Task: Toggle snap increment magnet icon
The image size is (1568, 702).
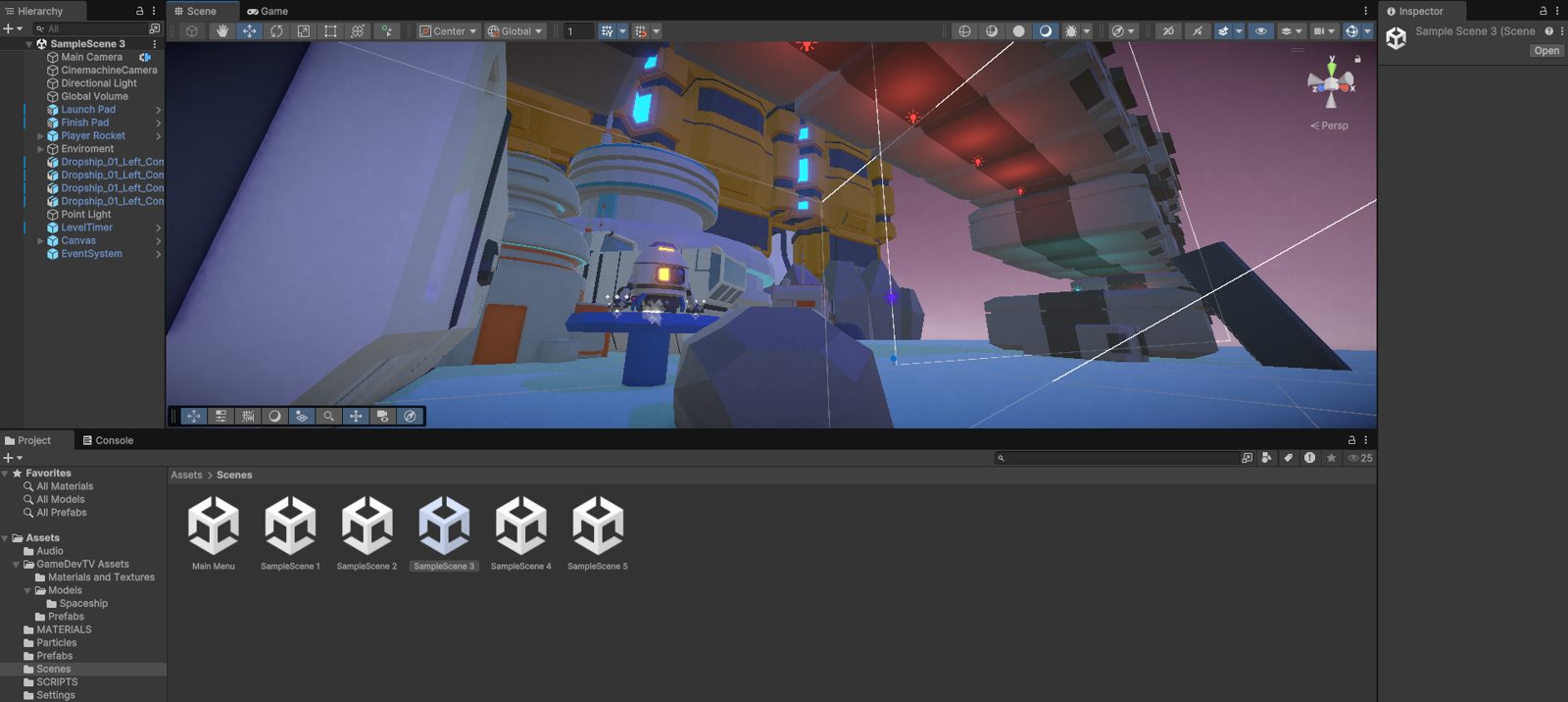Action: pyautogui.click(x=641, y=31)
